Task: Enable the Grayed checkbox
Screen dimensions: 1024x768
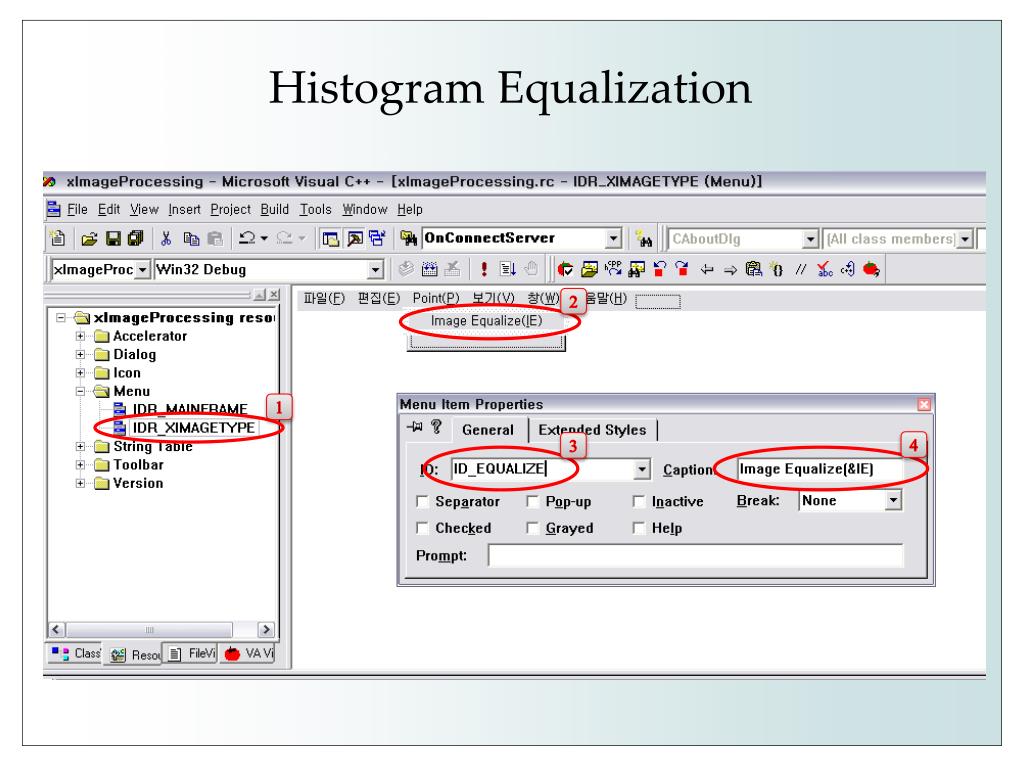Action: 533,528
